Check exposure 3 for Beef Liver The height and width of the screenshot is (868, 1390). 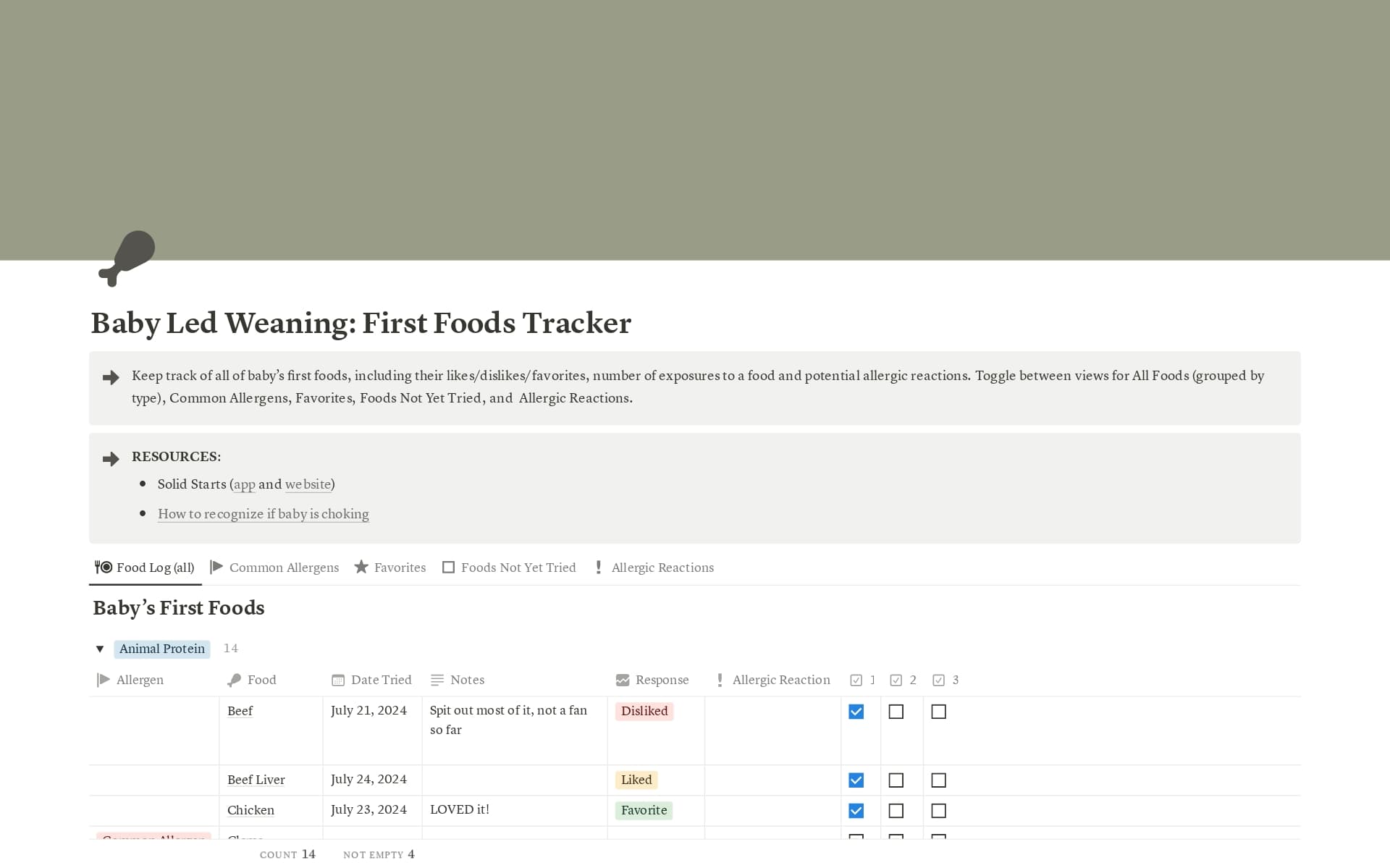coord(939,780)
